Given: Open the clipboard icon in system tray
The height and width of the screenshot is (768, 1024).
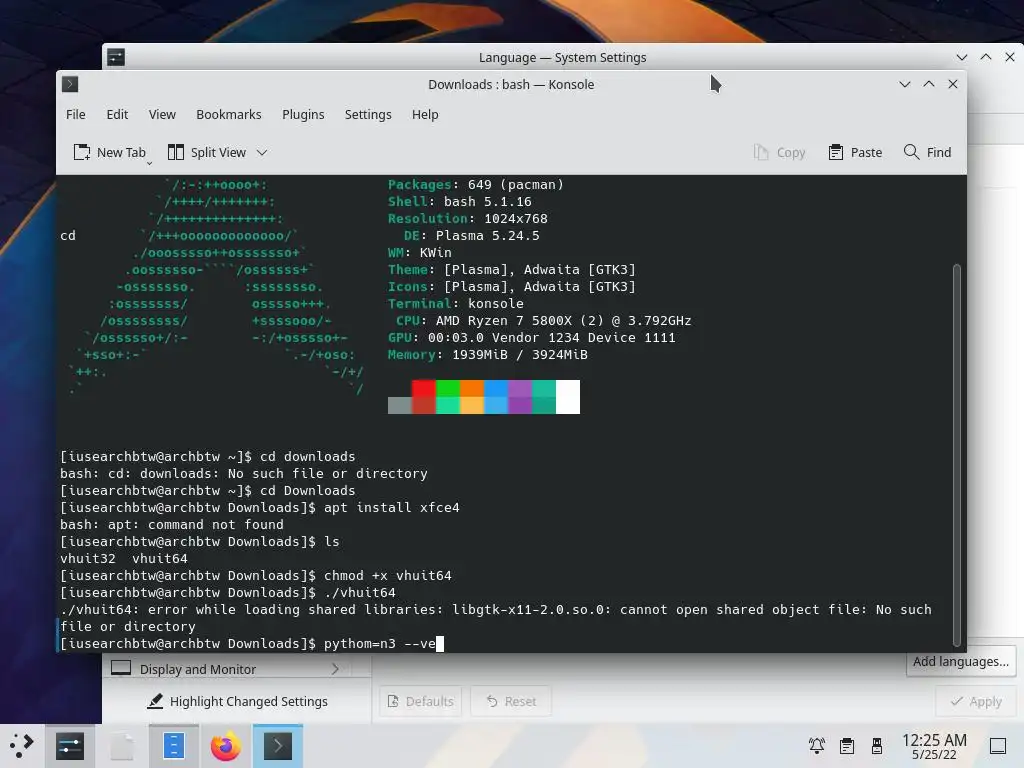Looking at the screenshot, I should coord(847,745).
